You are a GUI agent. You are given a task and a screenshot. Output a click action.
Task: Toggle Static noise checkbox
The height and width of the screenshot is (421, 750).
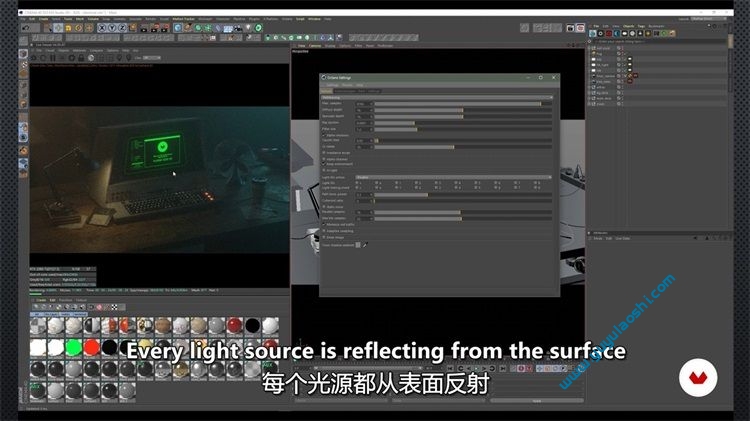(x=324, y=206)
